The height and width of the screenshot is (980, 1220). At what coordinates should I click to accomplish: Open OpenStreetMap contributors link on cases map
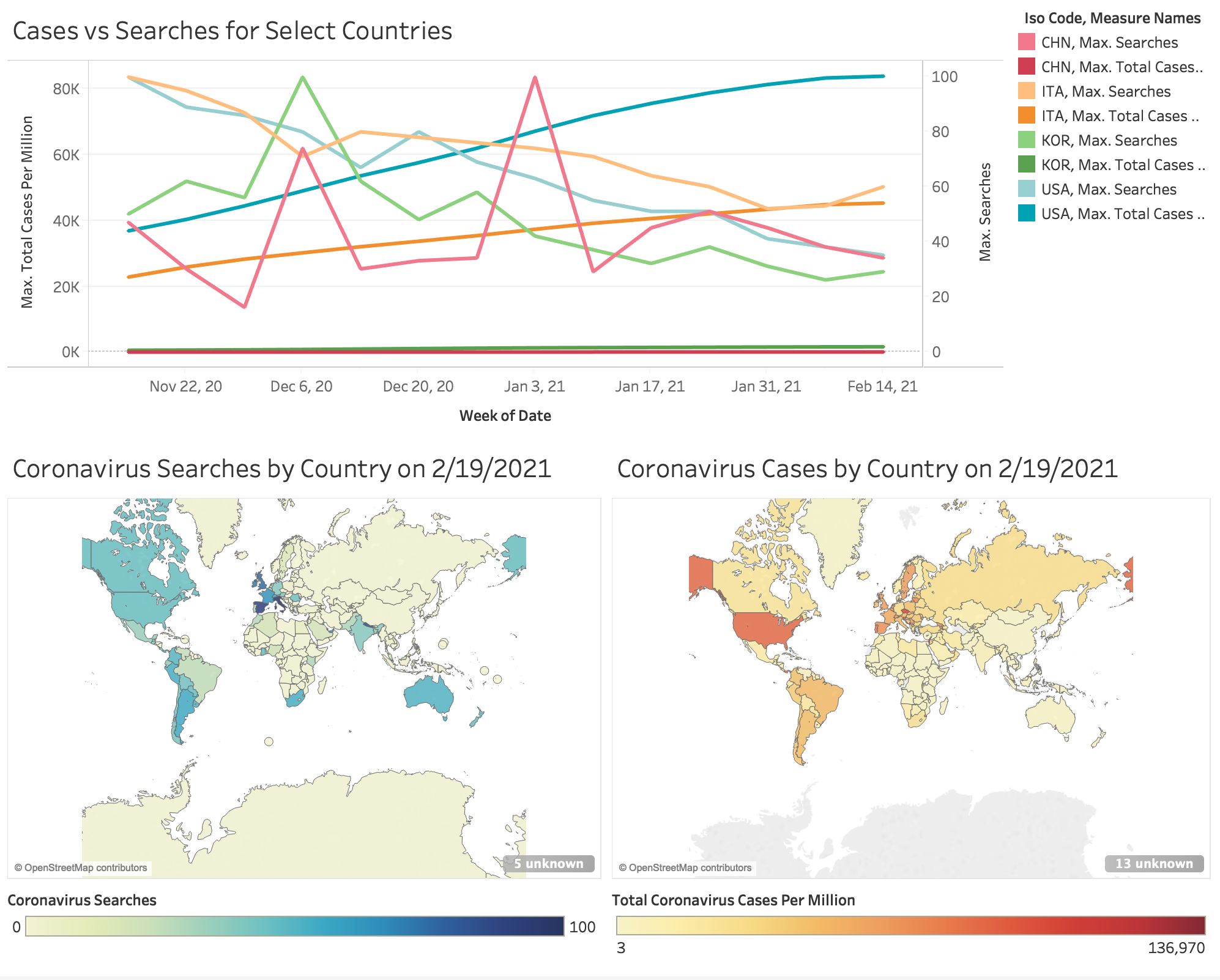(685, 867)
